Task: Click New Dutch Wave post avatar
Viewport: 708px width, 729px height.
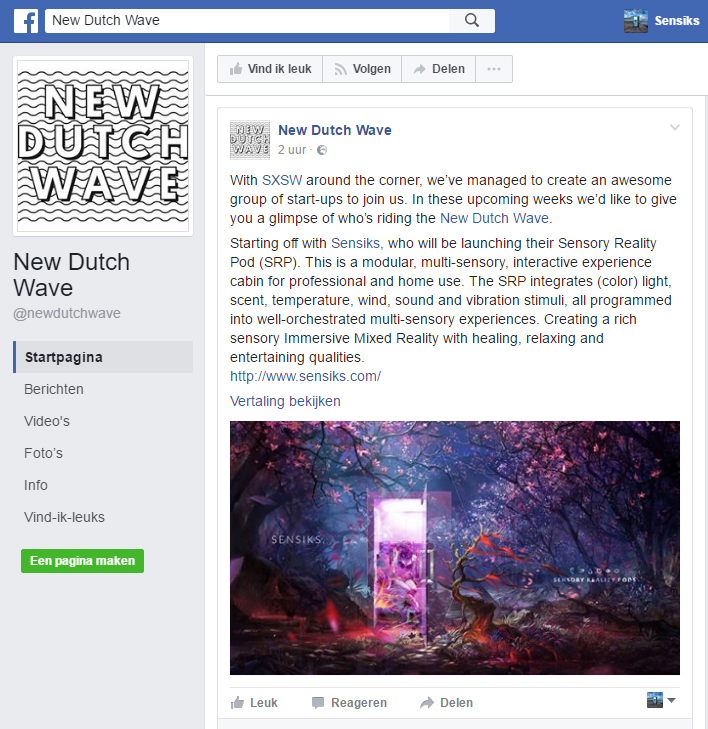Action: pos(250,139)
